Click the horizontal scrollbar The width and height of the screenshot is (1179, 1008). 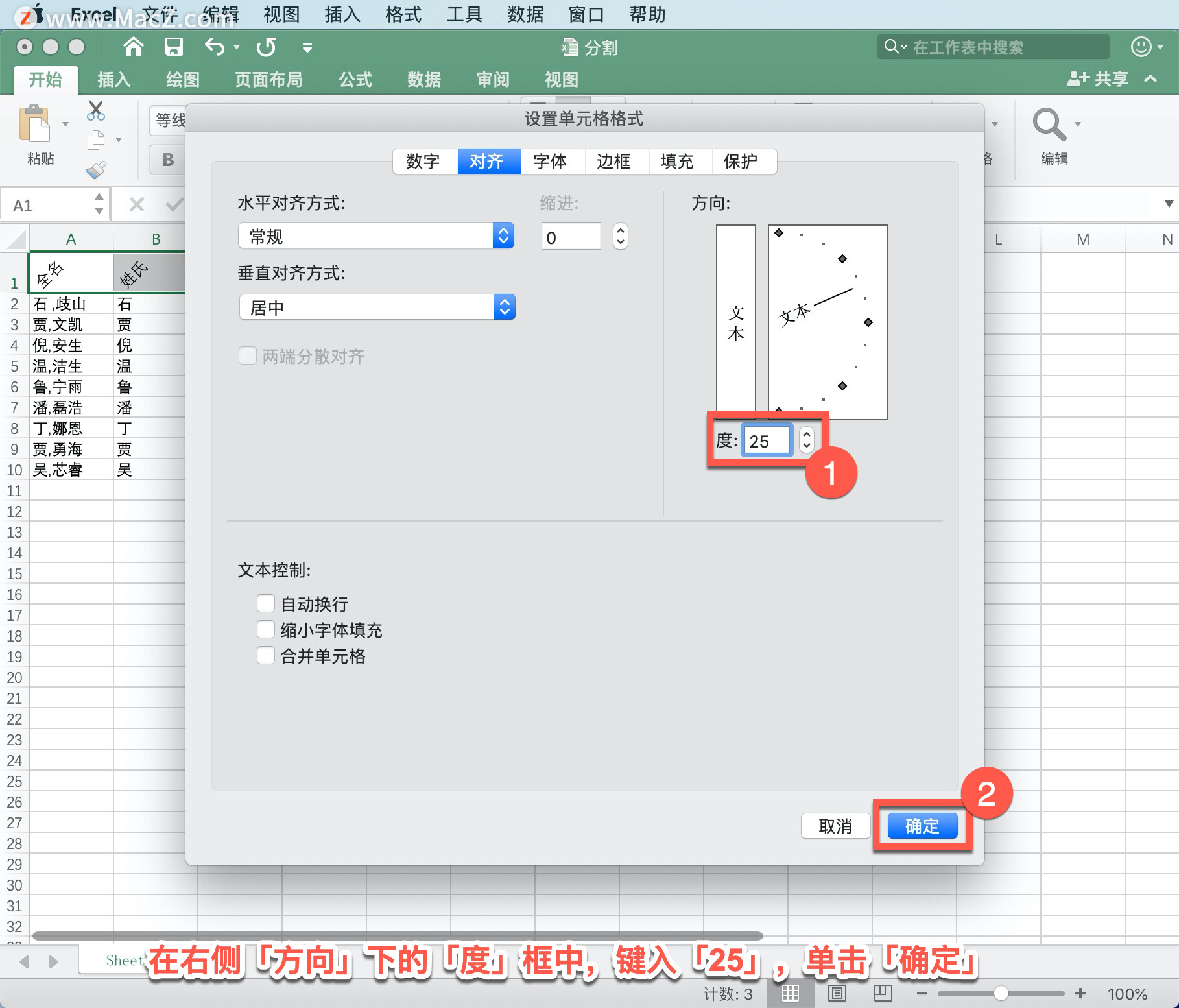[398, 936]
